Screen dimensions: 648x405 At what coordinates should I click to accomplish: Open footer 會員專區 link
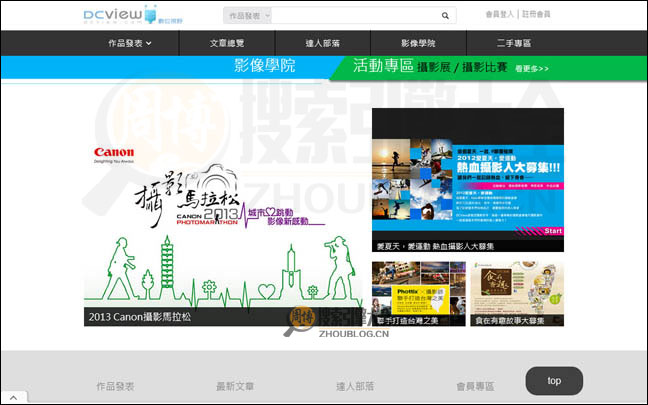(x=475, y=386)
